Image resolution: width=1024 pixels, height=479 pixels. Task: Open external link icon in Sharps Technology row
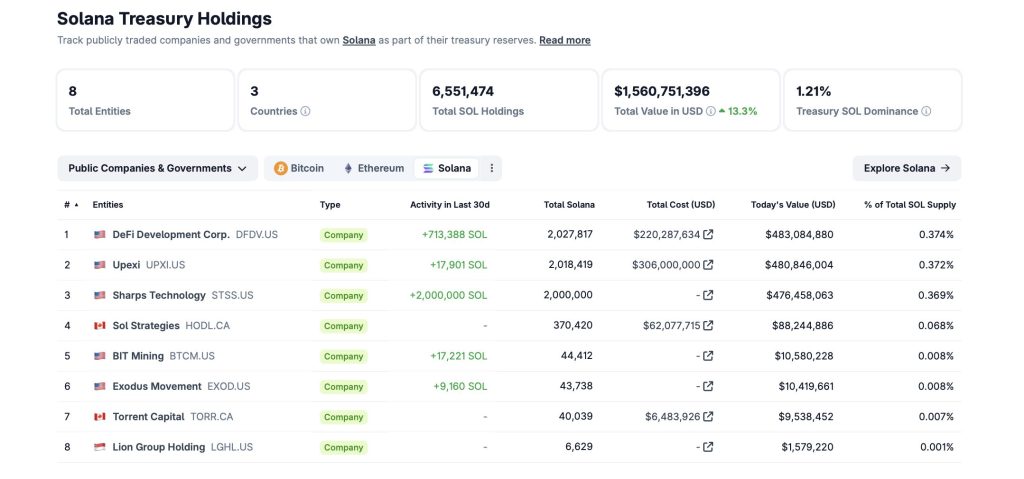click(x=708, y=295)
